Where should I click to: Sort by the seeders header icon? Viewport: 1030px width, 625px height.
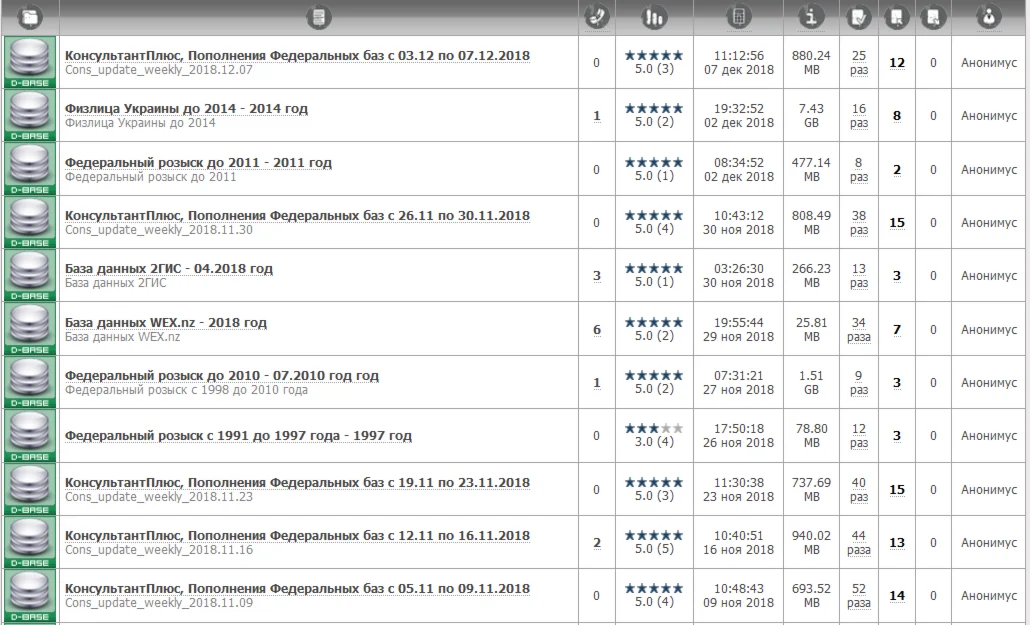pyautogui.click(x=897, y=16)
